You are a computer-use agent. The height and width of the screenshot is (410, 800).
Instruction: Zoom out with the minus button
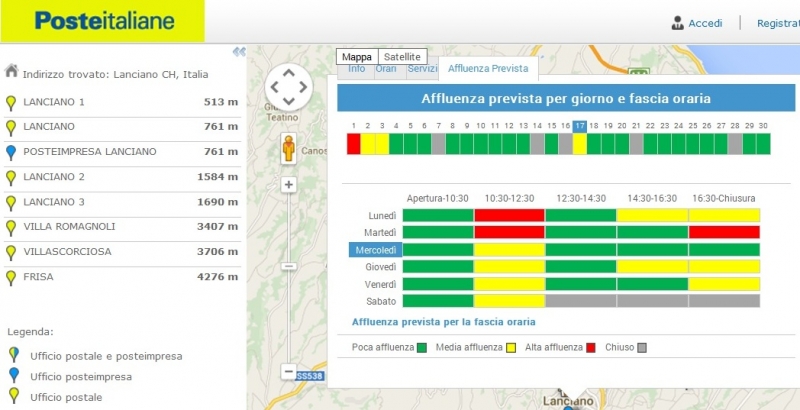tap(288, 371)
